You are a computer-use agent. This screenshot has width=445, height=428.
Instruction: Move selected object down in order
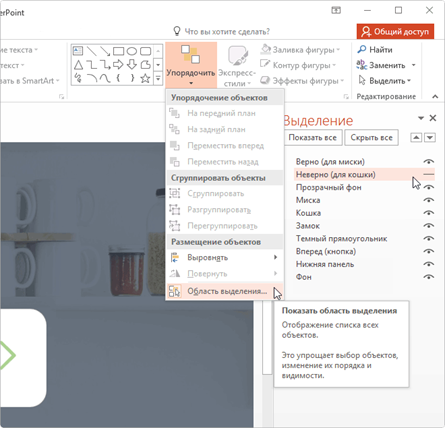pyautogui.click(x=430, y=137)
